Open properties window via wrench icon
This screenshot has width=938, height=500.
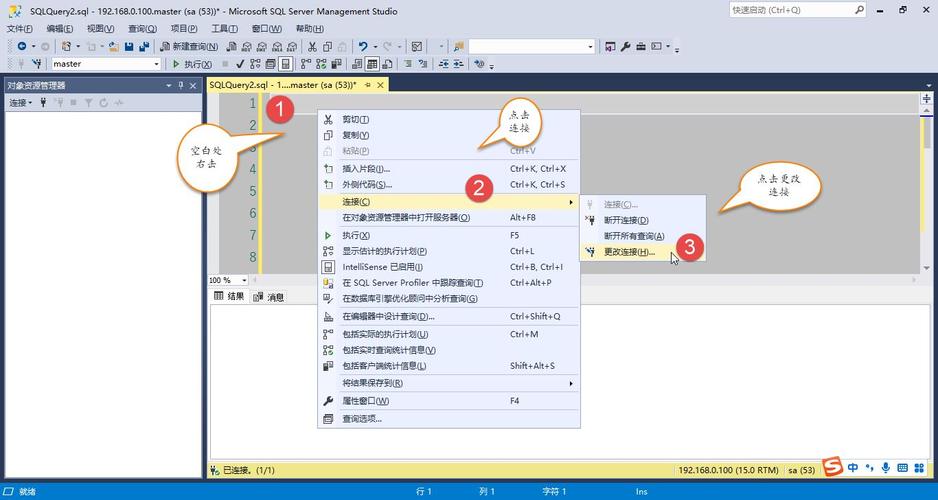coord(626,47)
